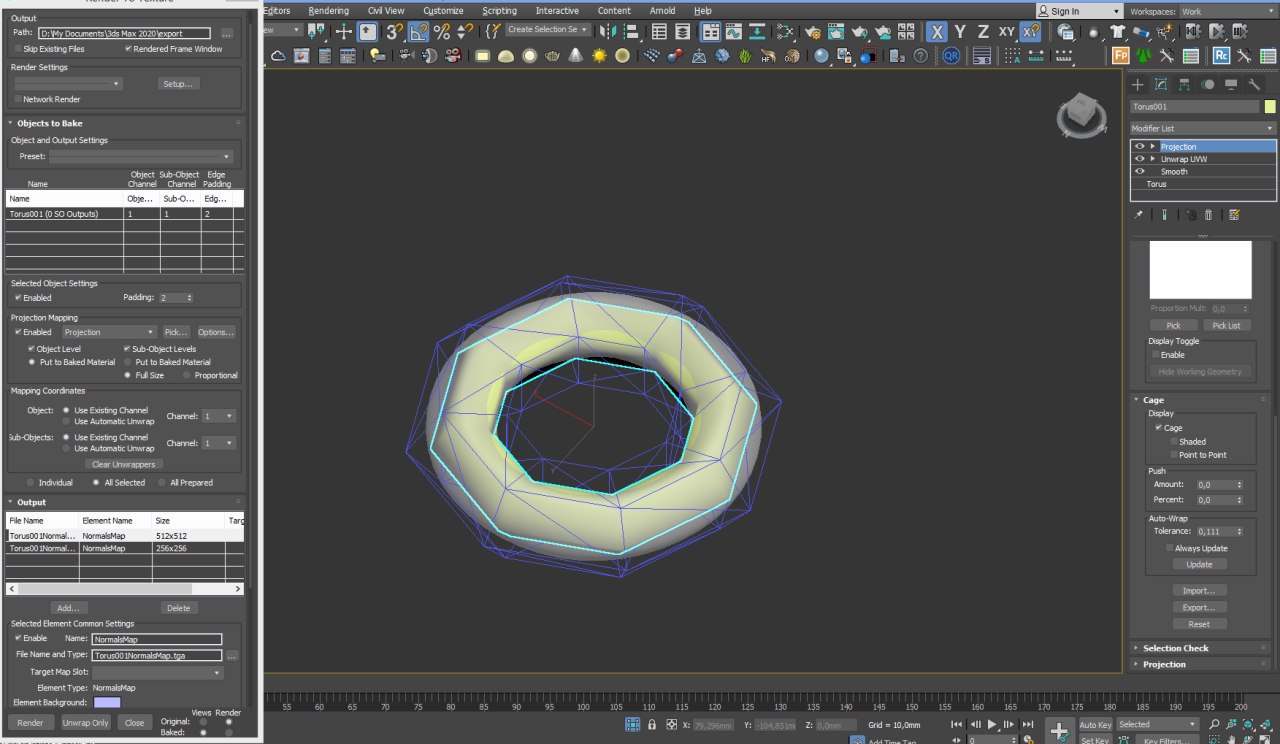
Task: Remove modifier with the trash icon
Action: click(1208, 215)
